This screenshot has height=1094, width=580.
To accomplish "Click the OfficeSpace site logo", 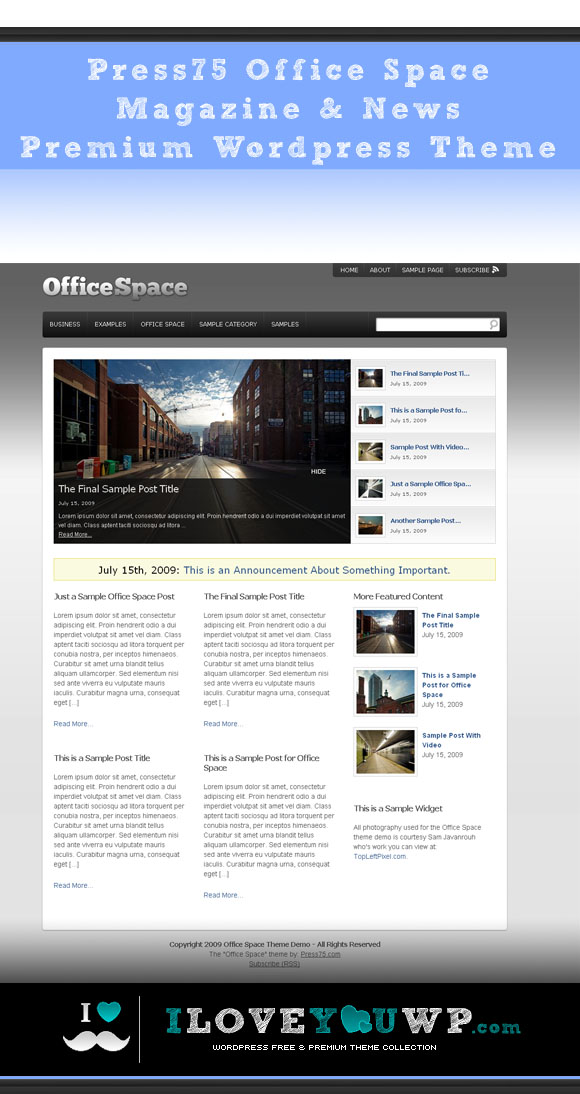I will coord(115,287).
